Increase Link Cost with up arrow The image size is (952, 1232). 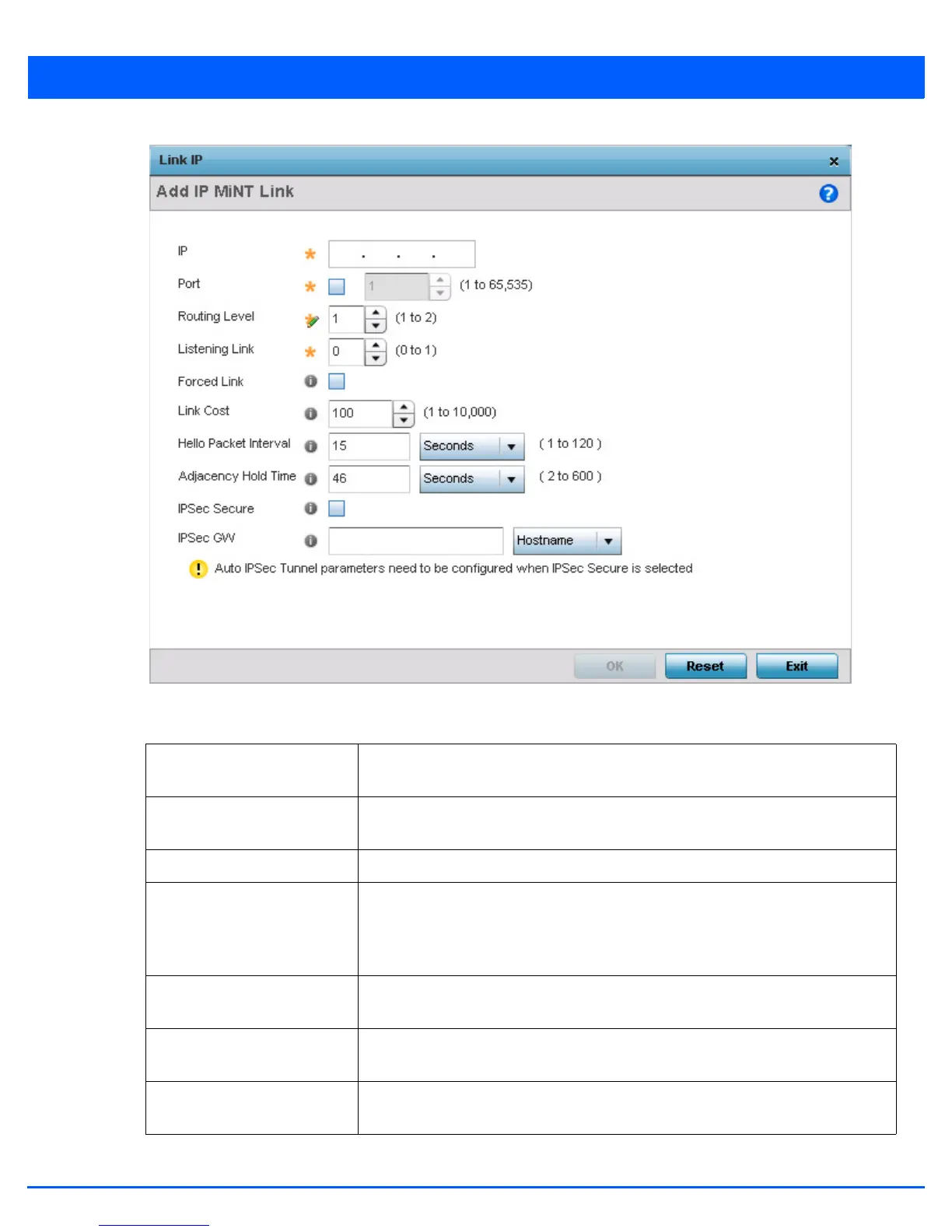[404, 407]
